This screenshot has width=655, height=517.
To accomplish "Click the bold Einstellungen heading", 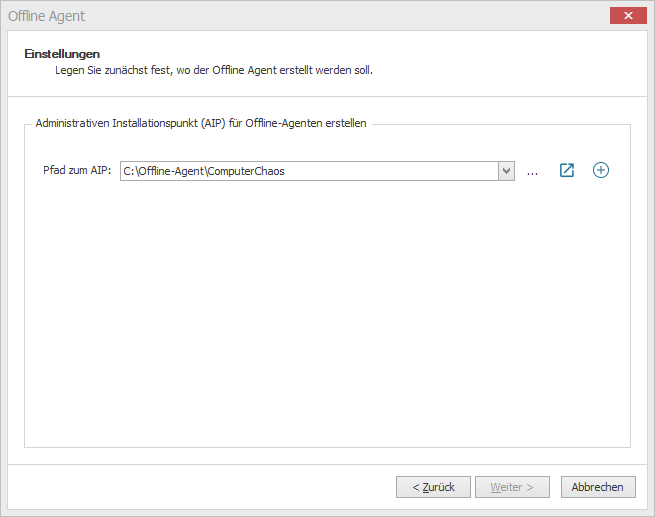I will click(62, 54).
